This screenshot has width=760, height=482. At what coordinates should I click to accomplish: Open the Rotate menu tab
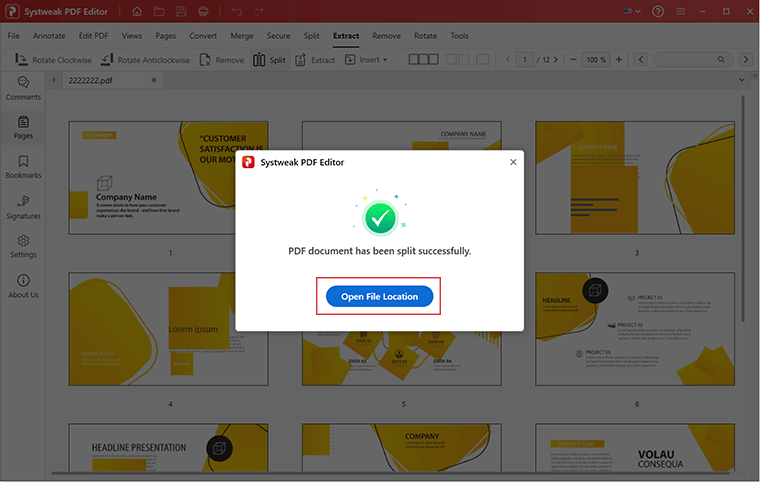pyautogui.click(x=425, y=36)
